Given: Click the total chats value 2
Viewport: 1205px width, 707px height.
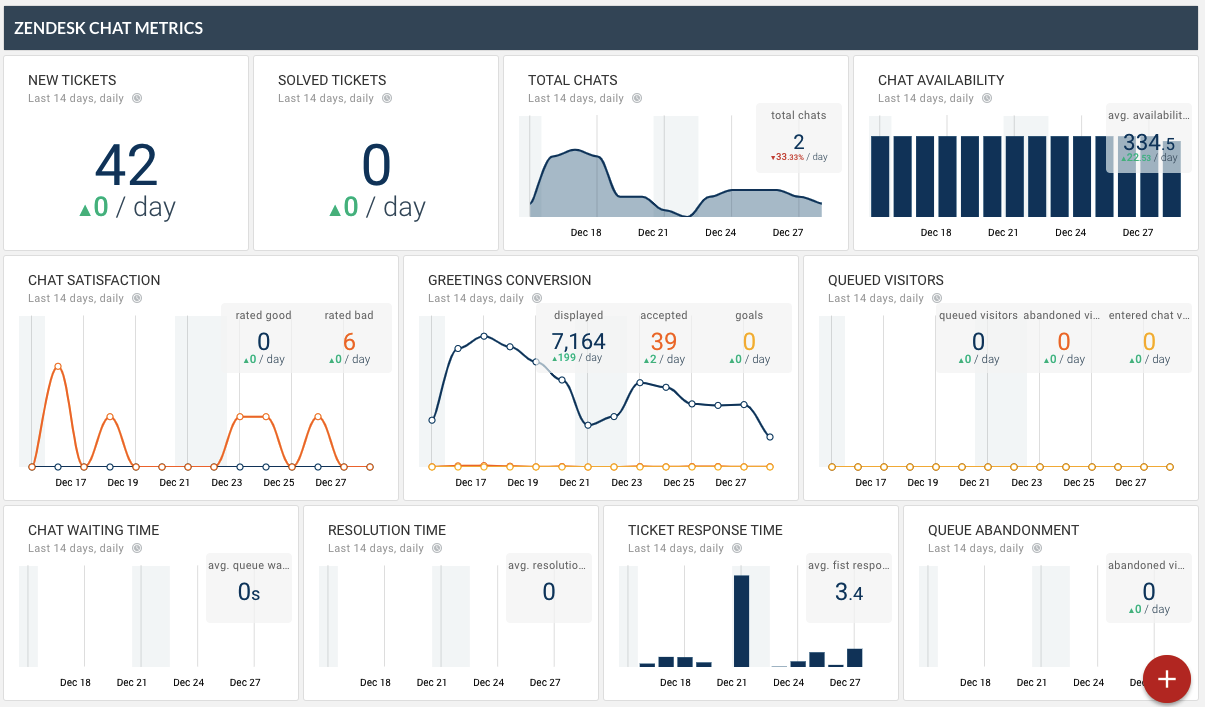Looking at the screenshot, I should tap(799, 142).
